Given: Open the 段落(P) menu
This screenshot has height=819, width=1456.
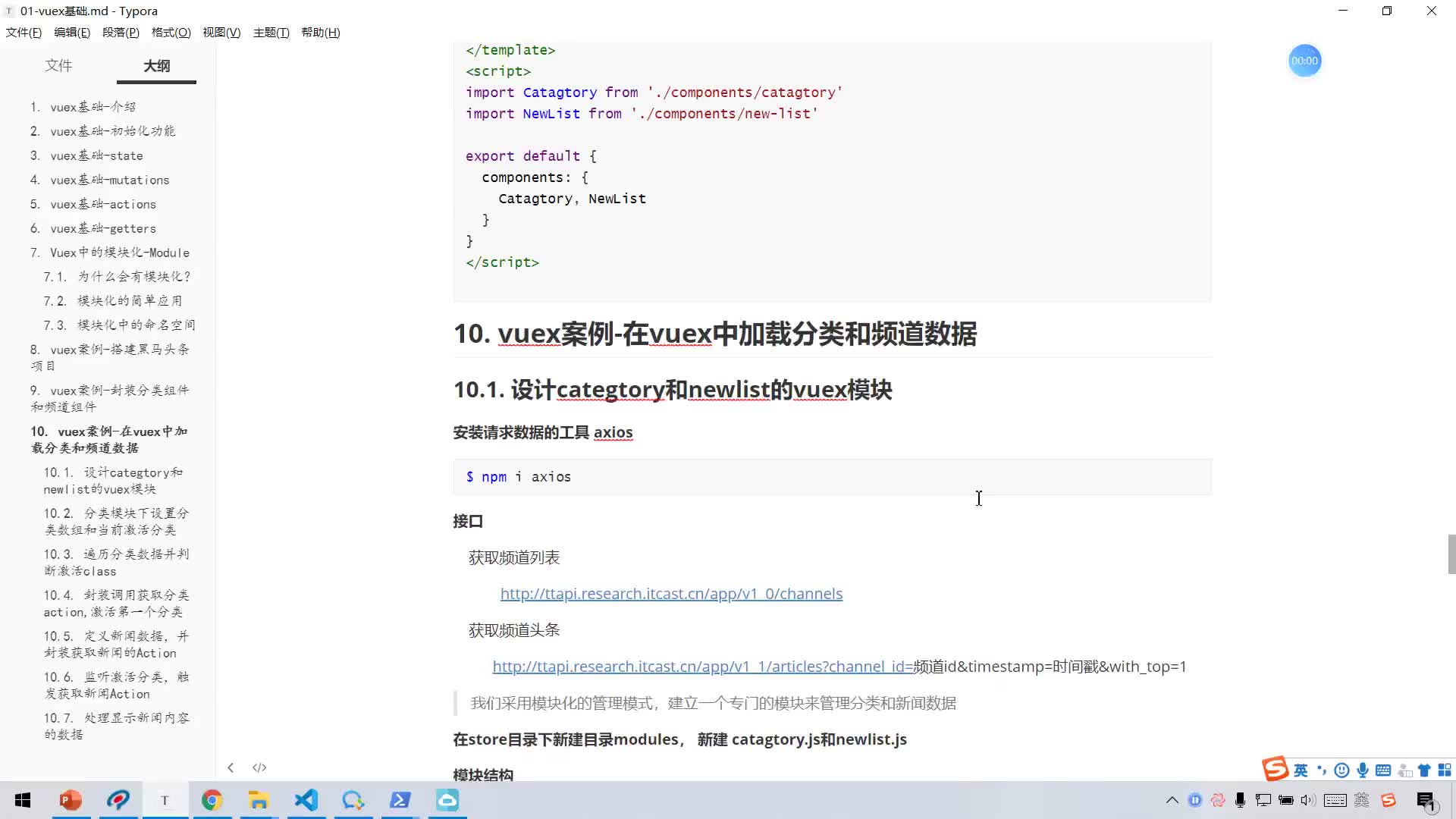Looking at the screenshot, I should point(121,32).
